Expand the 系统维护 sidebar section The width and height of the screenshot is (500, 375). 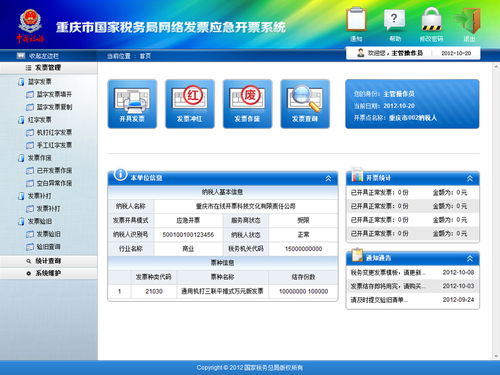49,273
